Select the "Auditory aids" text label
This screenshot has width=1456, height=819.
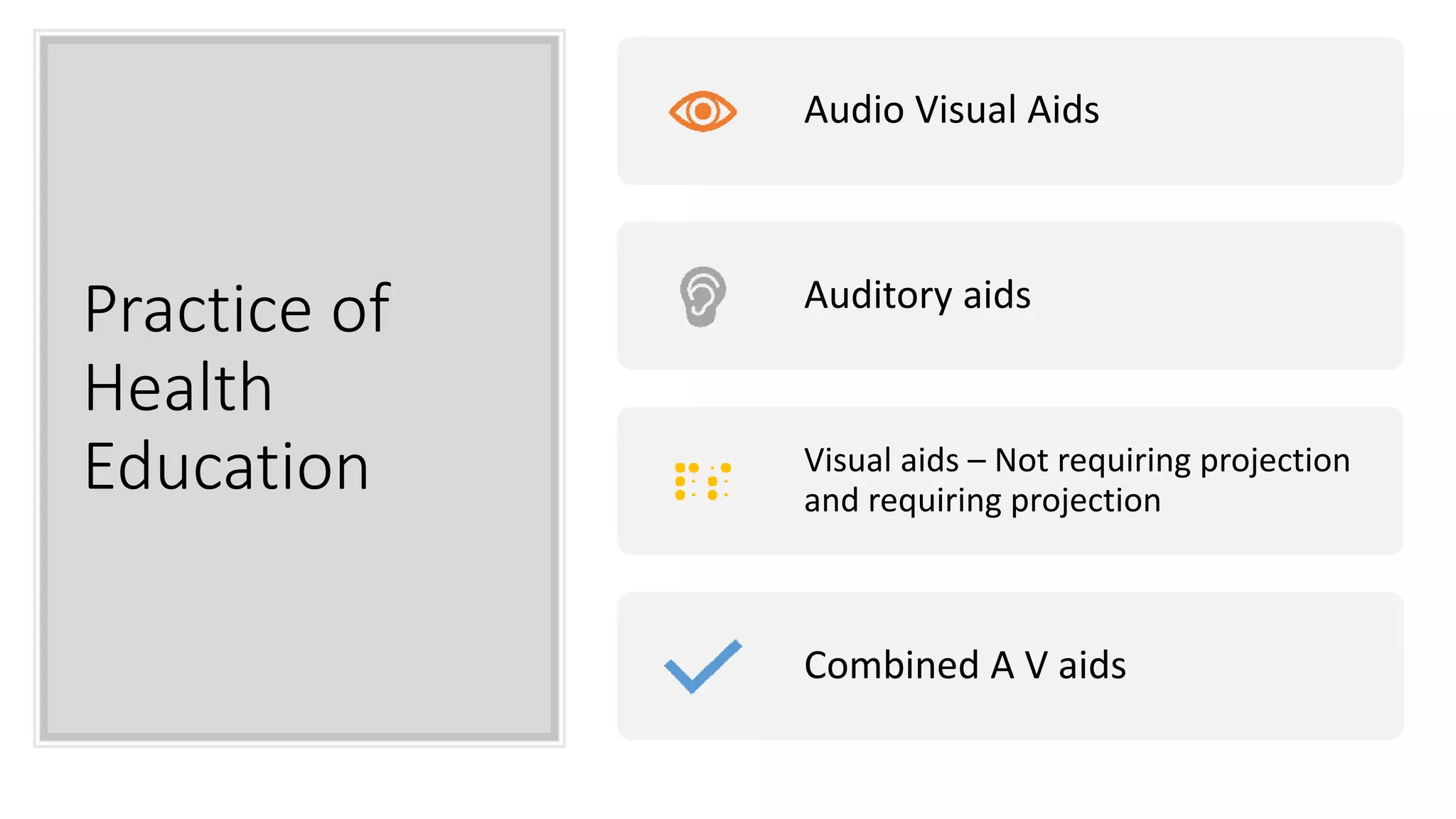(x=917, y=296)
